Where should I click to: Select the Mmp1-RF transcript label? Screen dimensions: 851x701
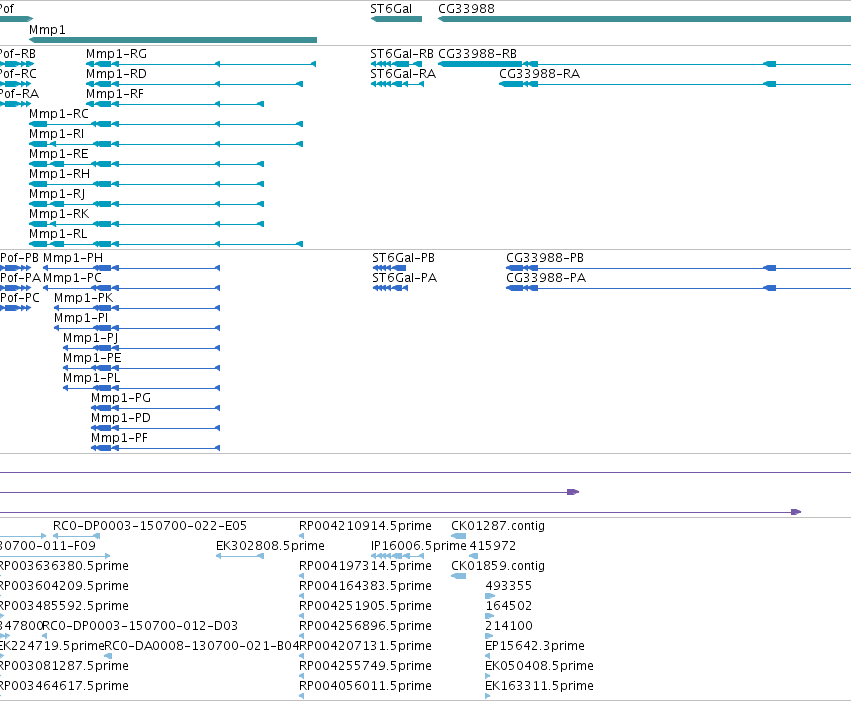[x=115, y=94]
